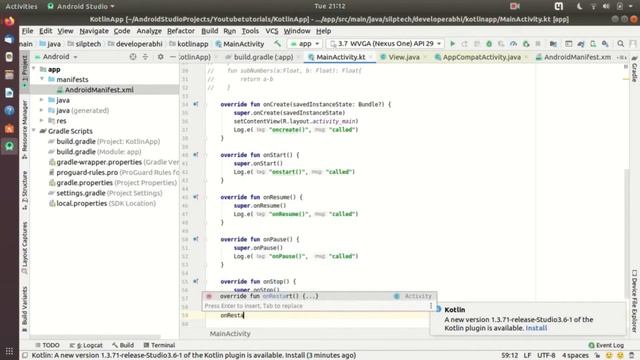Open the Build tool window button

tap(123, 345)
